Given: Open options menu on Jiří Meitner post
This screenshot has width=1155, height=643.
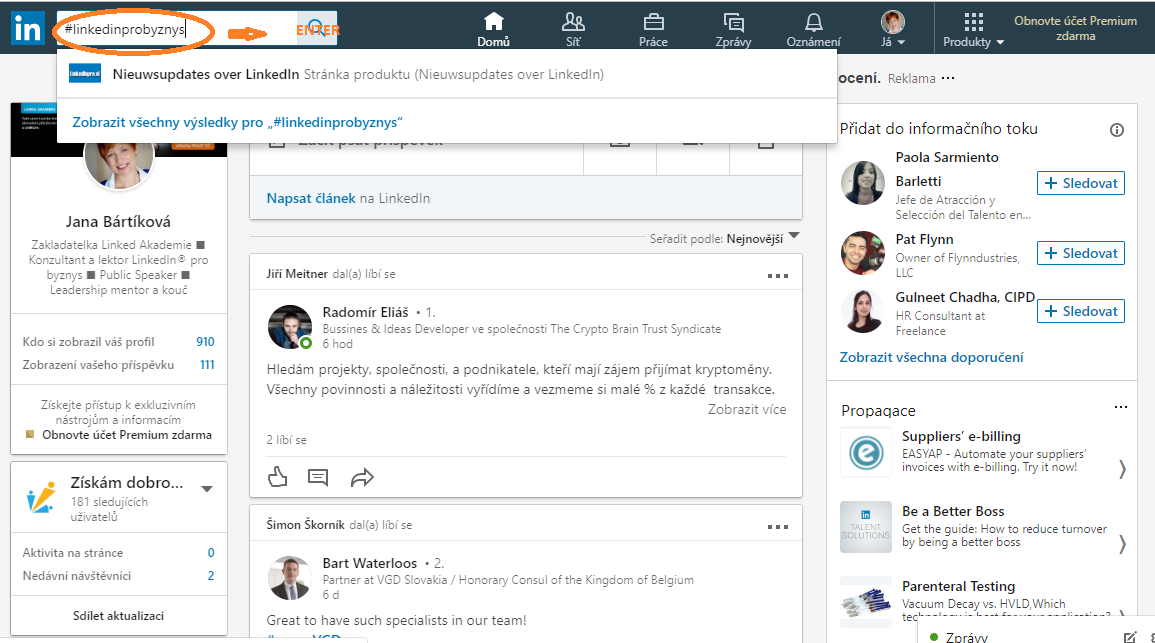Looking at the screenshot, I should coord(778,275).
